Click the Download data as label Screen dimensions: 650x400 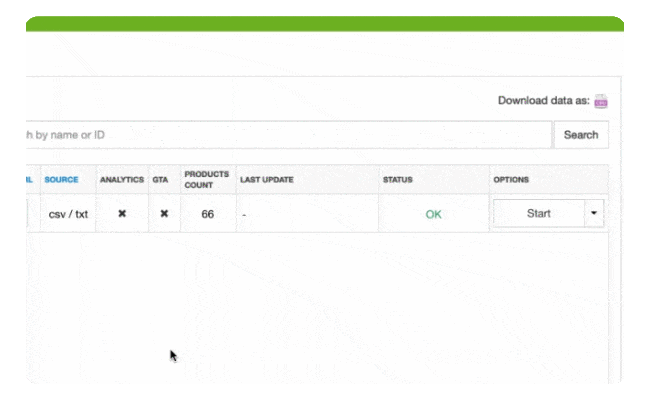(543, 101)
